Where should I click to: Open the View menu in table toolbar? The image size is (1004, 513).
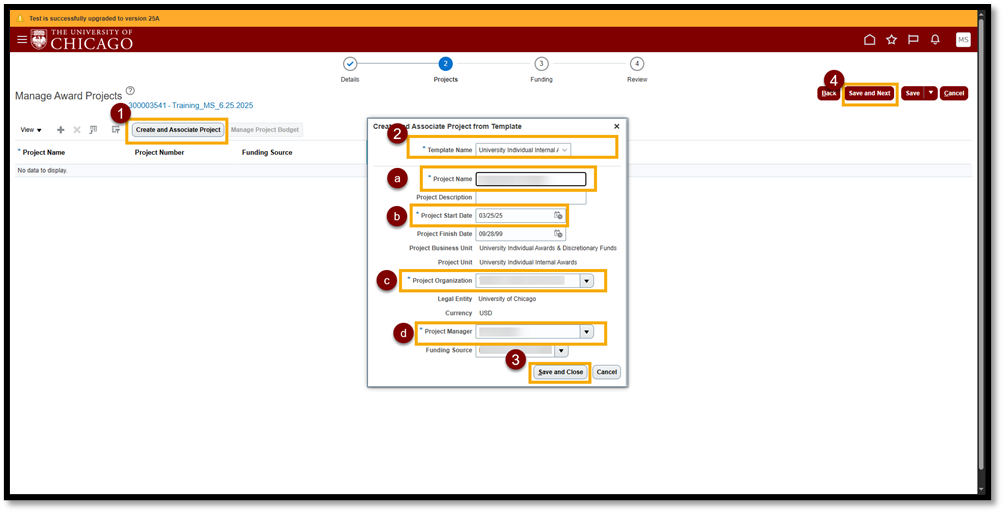click(31, 130)
